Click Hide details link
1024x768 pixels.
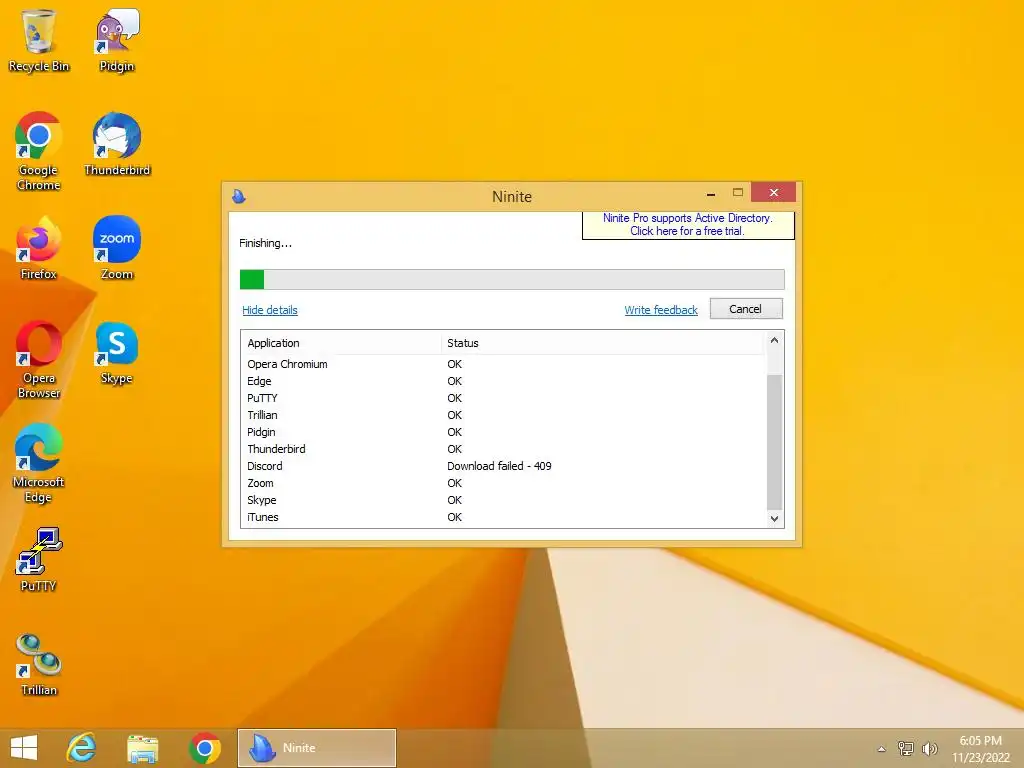[x=270, y=310]
